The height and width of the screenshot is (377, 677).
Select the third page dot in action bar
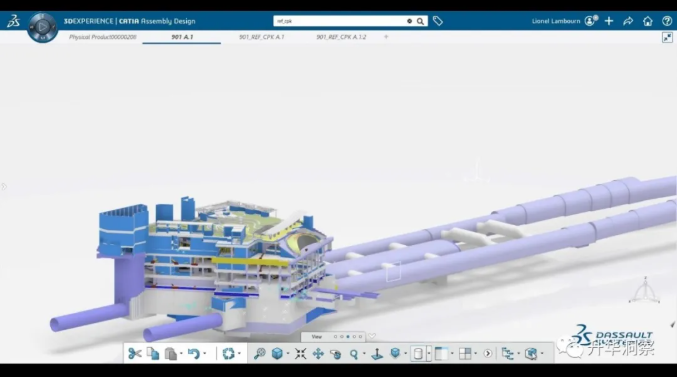coord(348,337)
